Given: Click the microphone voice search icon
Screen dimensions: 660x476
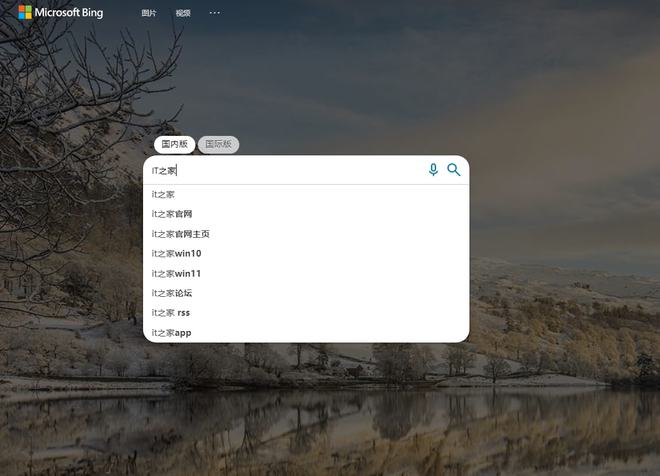Looking at the screenshot, I should pyautogui.click(x=433, y=170).
